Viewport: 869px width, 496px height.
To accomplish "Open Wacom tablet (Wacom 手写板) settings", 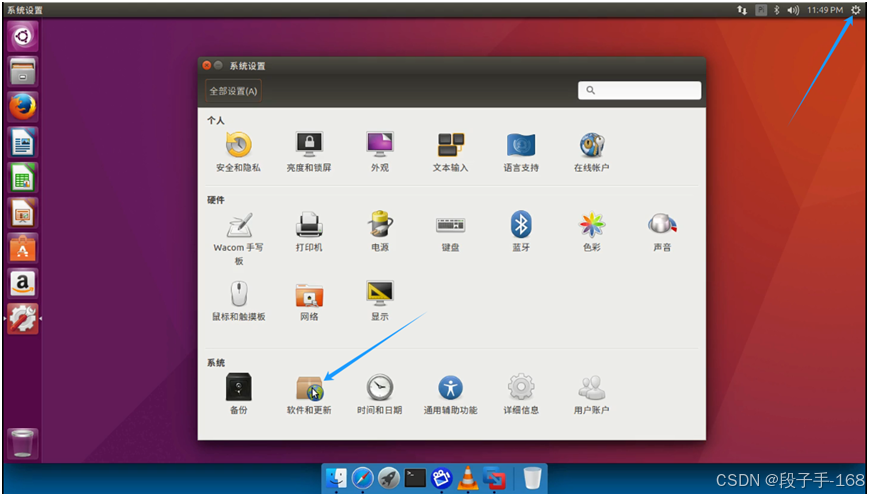I will [239, 238].
